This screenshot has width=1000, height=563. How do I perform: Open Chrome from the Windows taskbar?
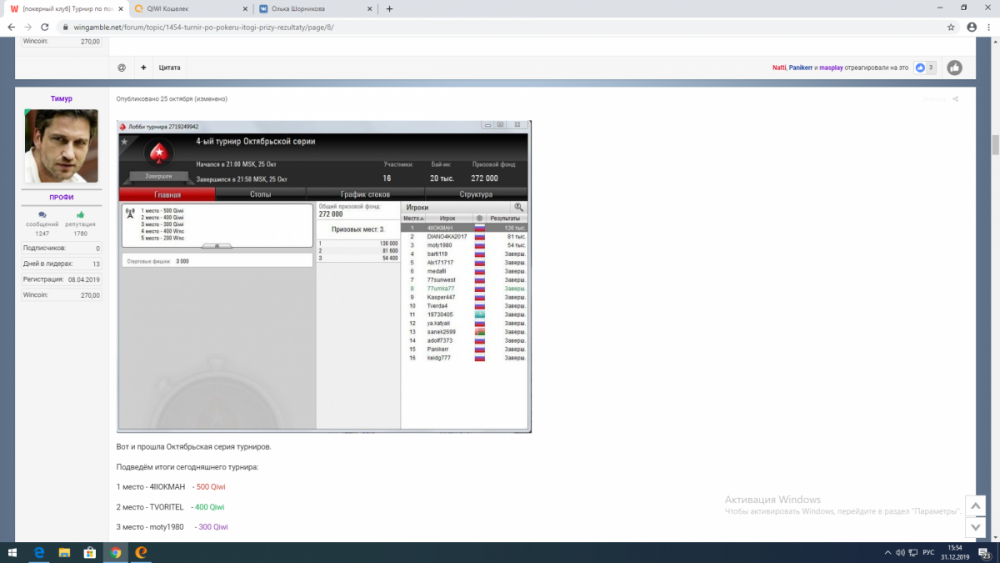point(116,552)
